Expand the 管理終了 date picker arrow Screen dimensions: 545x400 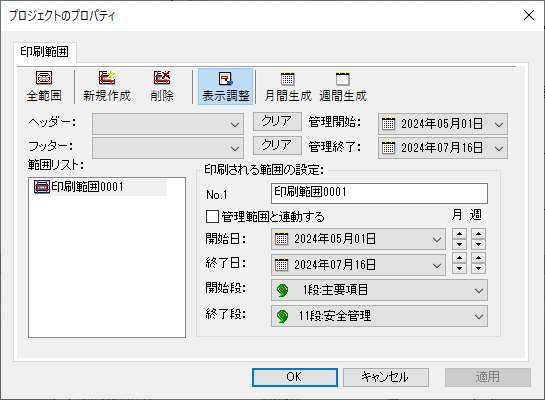pyautogui.click(x=499, y=149)
